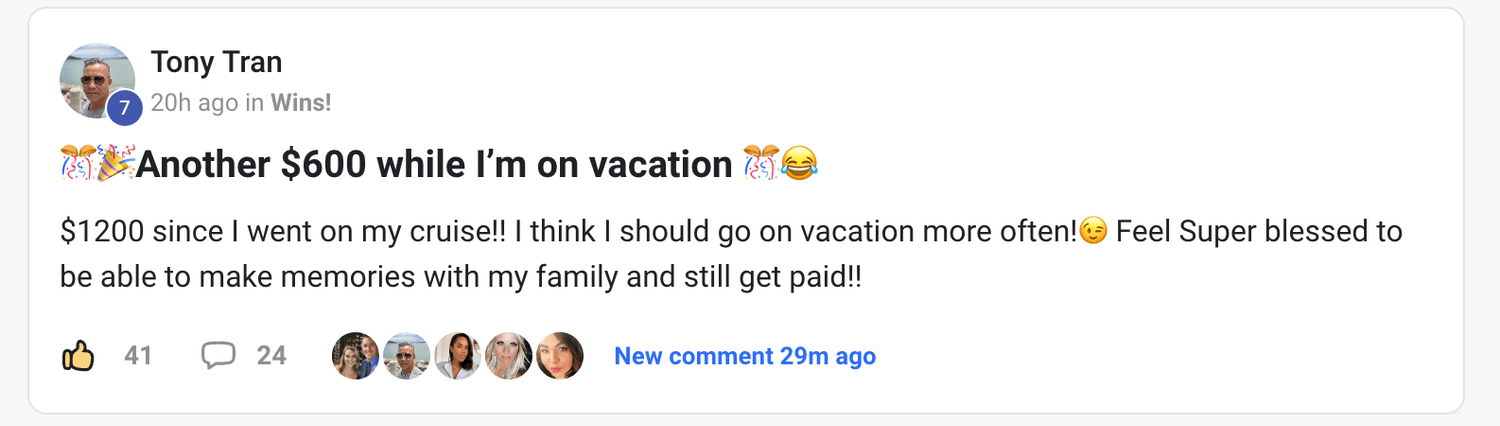This screenshot has width=1500, height=426.
Task: Click the last commenter avatar in the row
Action: click(x=560, y=356)
